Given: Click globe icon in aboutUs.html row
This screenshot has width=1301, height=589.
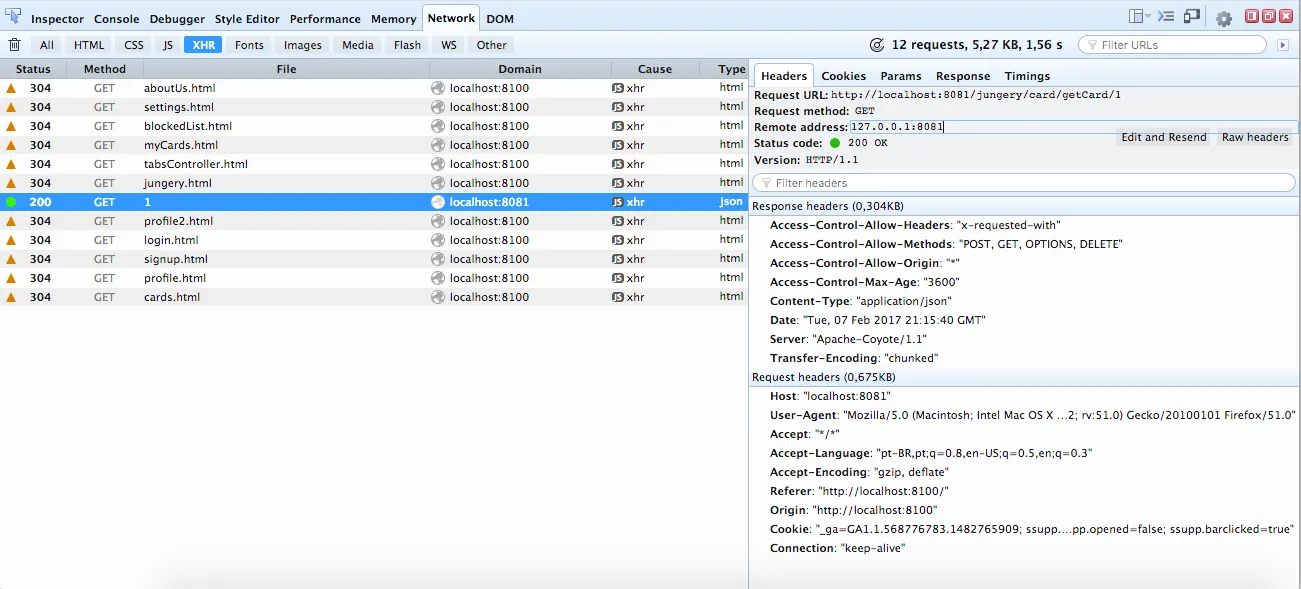Looking at the screenshot, I should click(x=438, y=88).
